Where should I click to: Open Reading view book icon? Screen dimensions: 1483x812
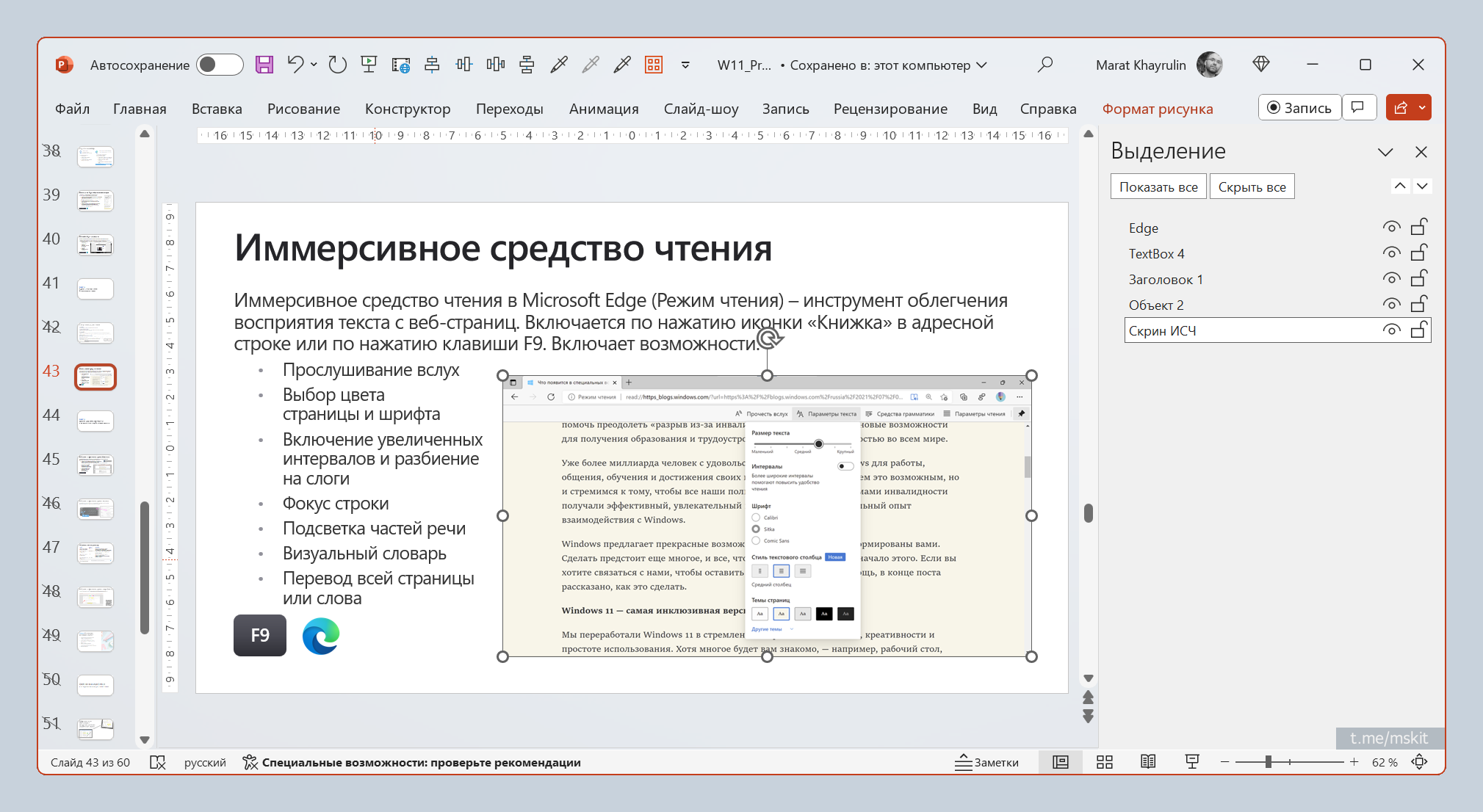pos(1148,762)
